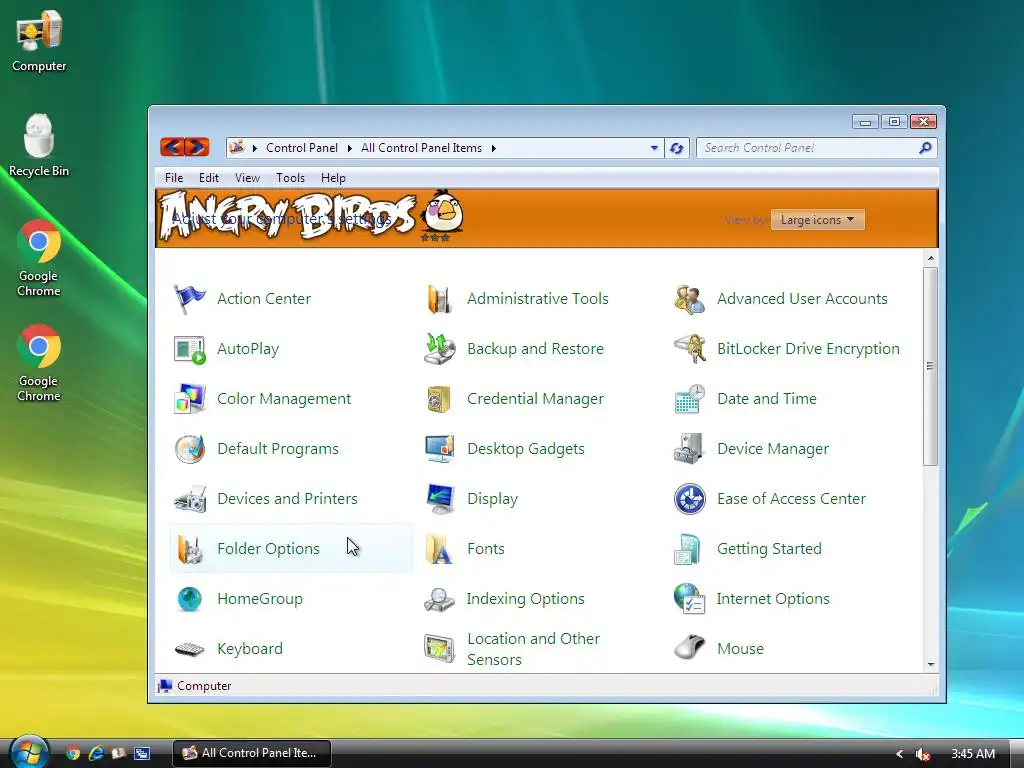Expand the Large icons view dropdown
The image size is (1024, 768).
pos(817,220)
